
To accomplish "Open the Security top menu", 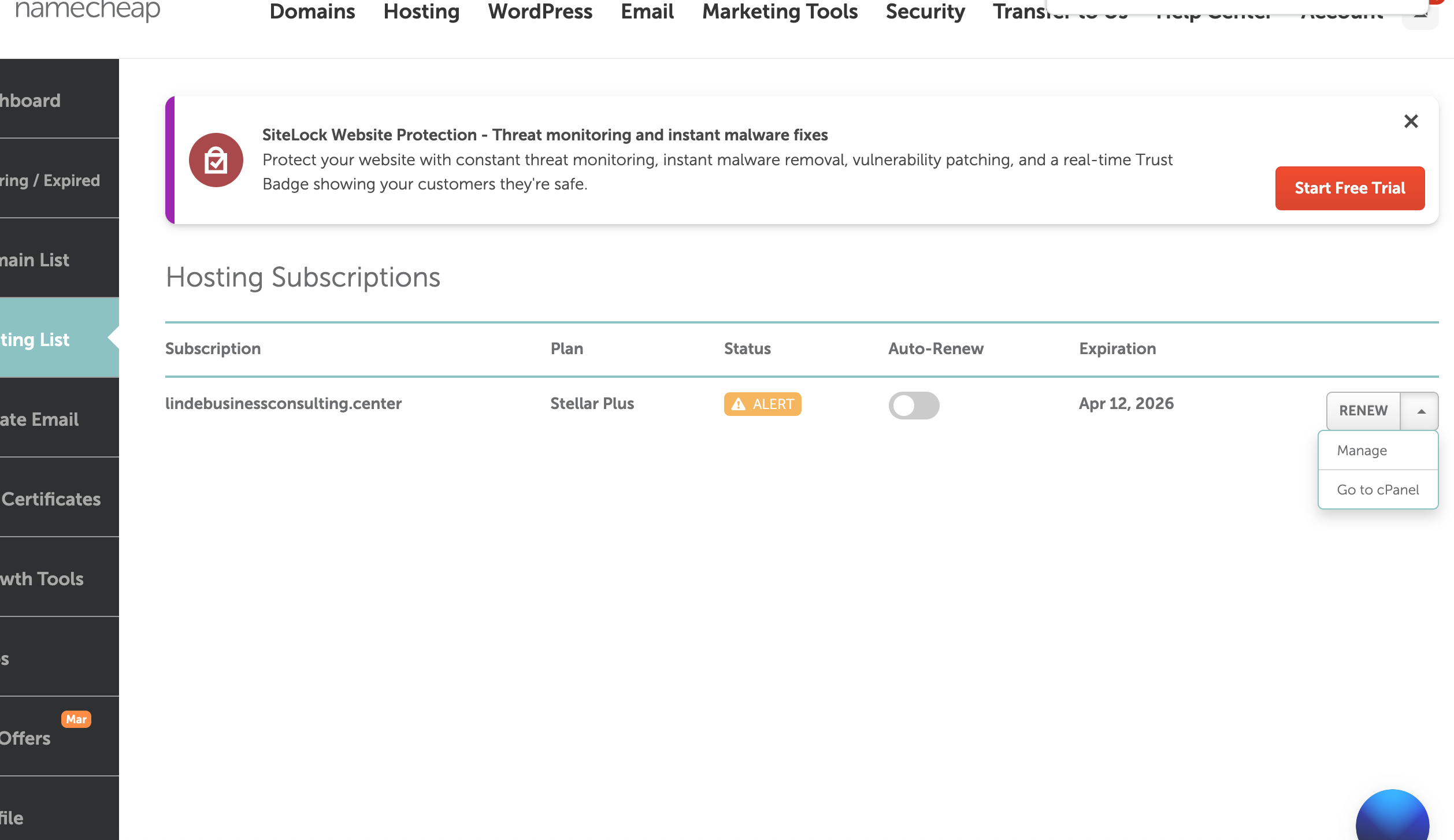I will point(925,12).
